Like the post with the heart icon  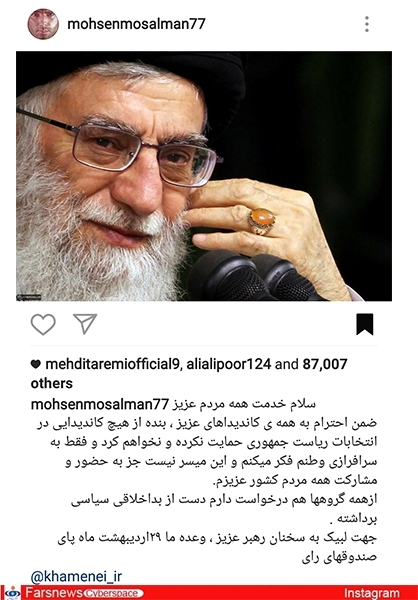click(43, 324)
